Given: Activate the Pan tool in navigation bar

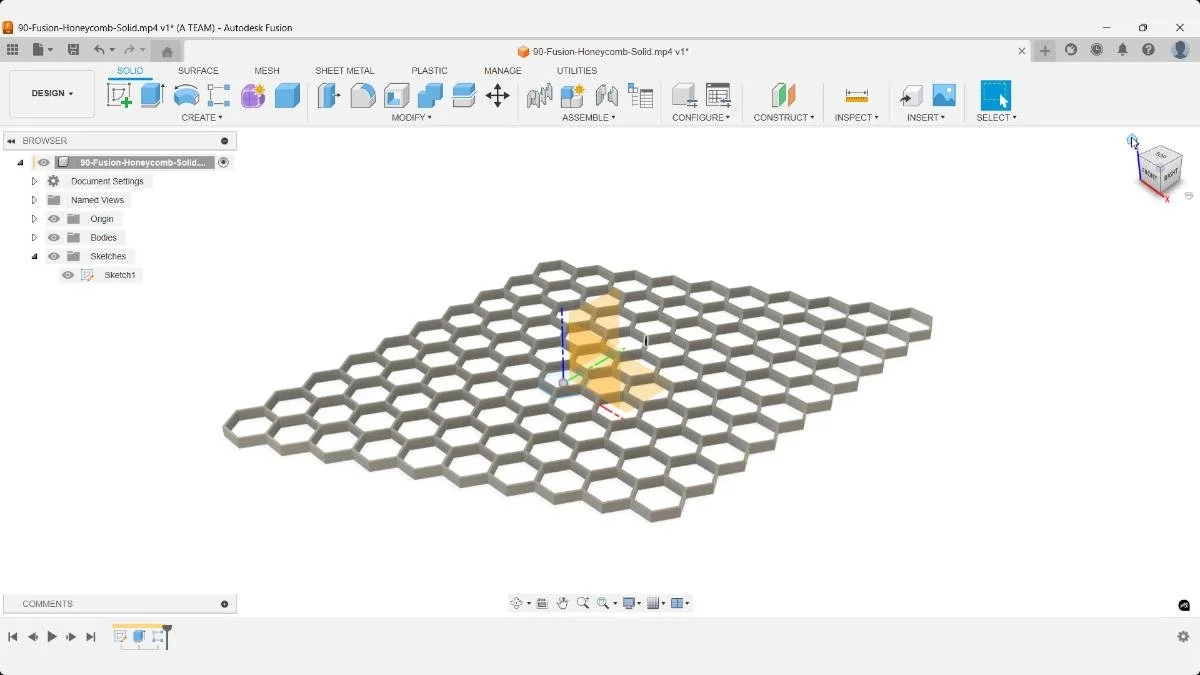Looking at the screenshot, I should click(563, 603).
